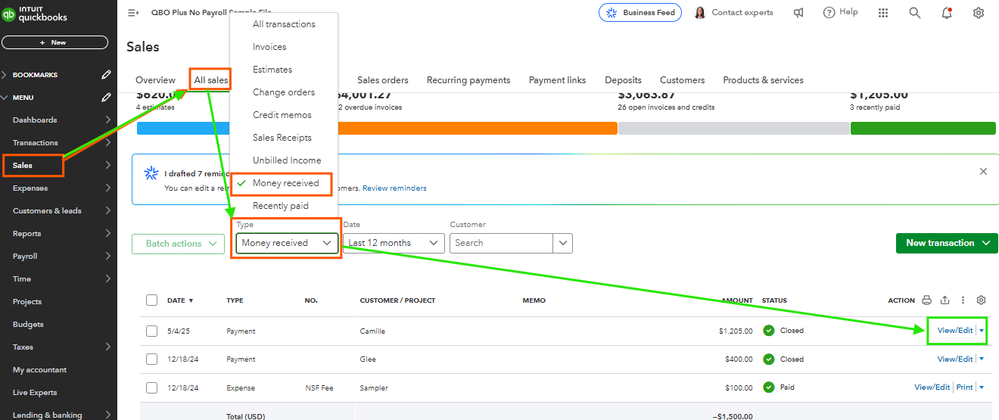Expand the Date range dropdown

click(x=393, y=243)
